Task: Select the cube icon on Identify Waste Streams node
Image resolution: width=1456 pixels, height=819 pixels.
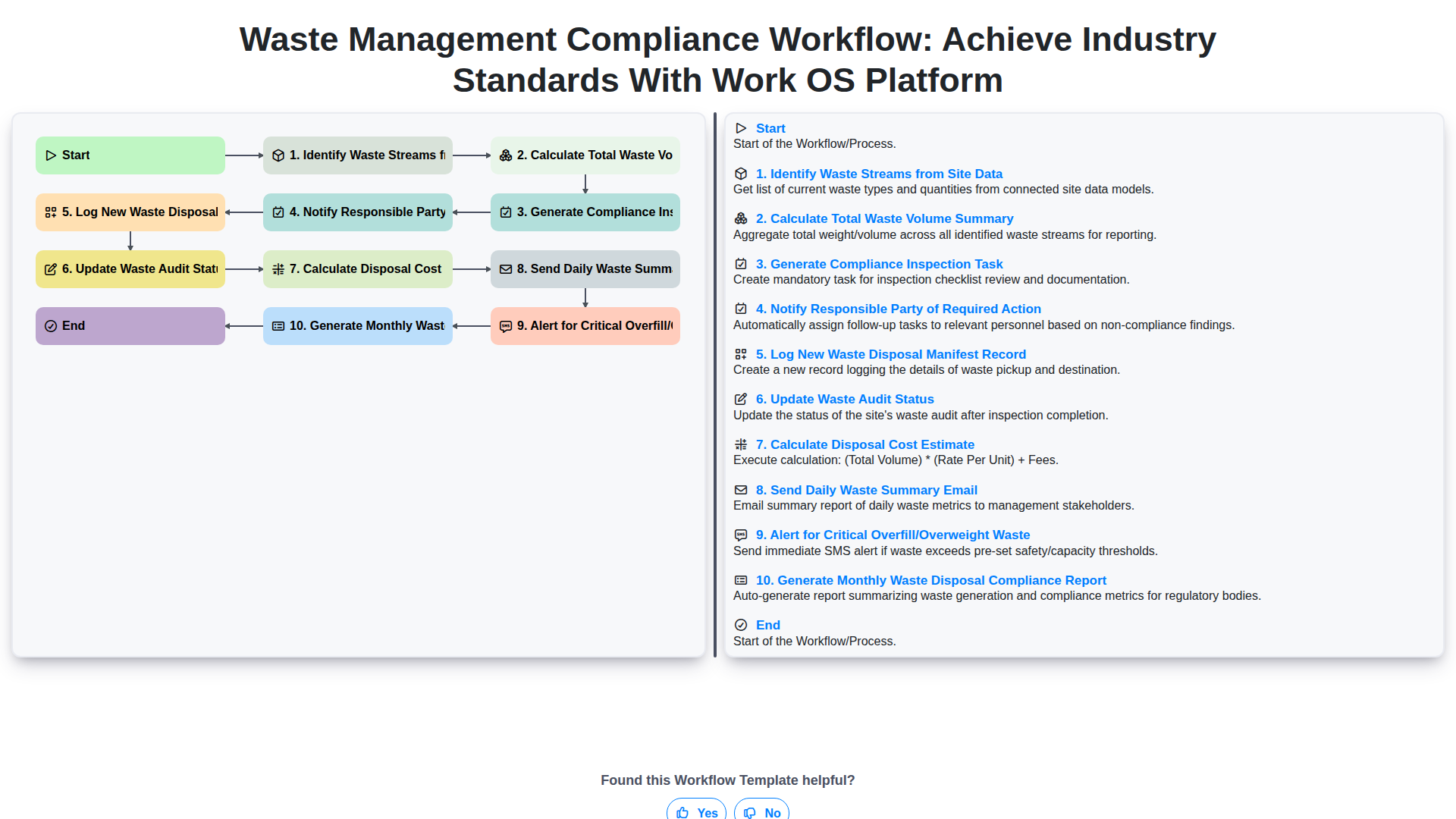Action: [x=278, y=155]
